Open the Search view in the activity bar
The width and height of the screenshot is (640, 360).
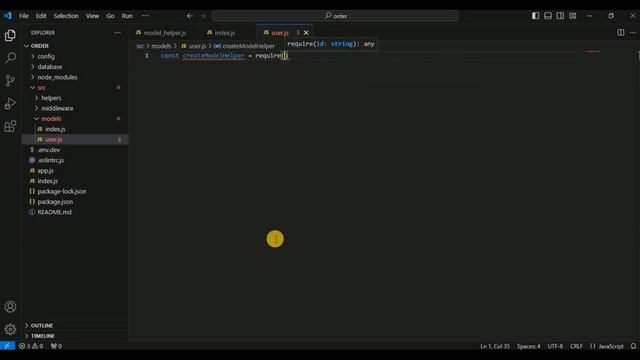[10, 58]
